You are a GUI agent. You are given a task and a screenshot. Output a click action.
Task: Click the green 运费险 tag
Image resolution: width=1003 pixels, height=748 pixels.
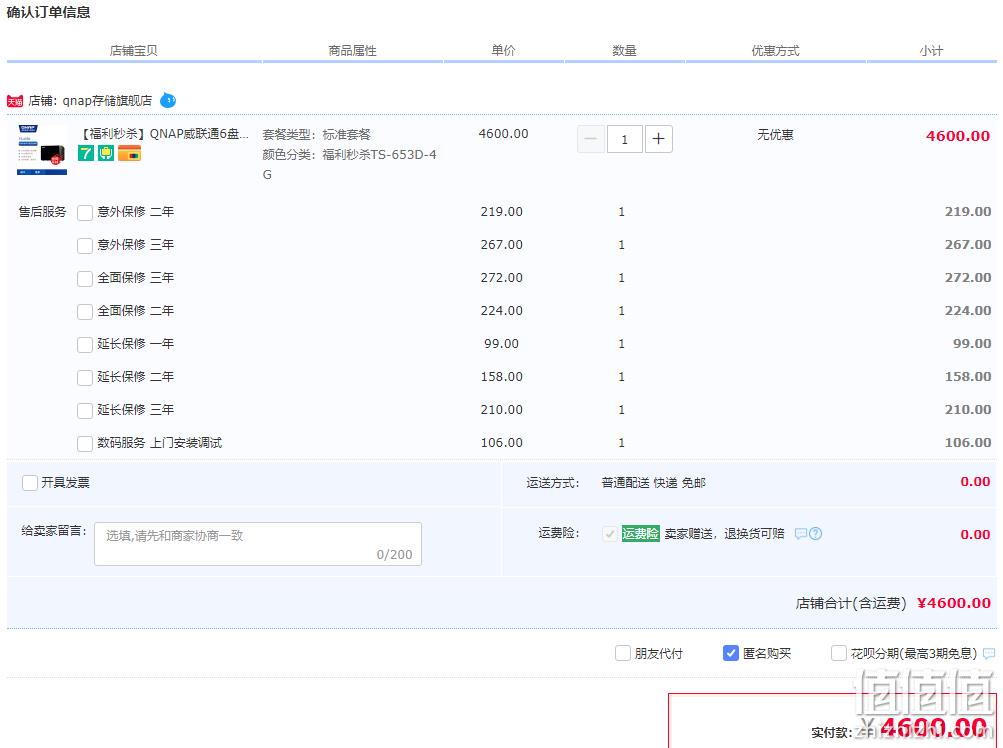pos(640,534)
